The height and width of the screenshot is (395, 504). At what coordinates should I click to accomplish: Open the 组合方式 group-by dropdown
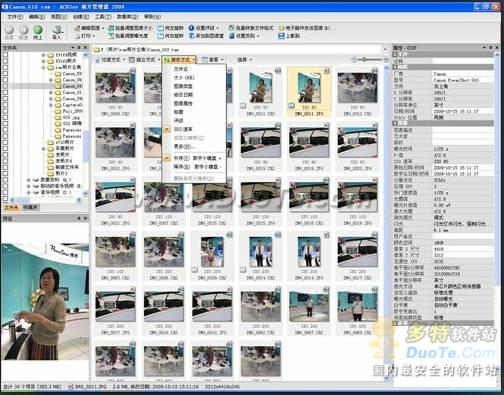[144, 60]
